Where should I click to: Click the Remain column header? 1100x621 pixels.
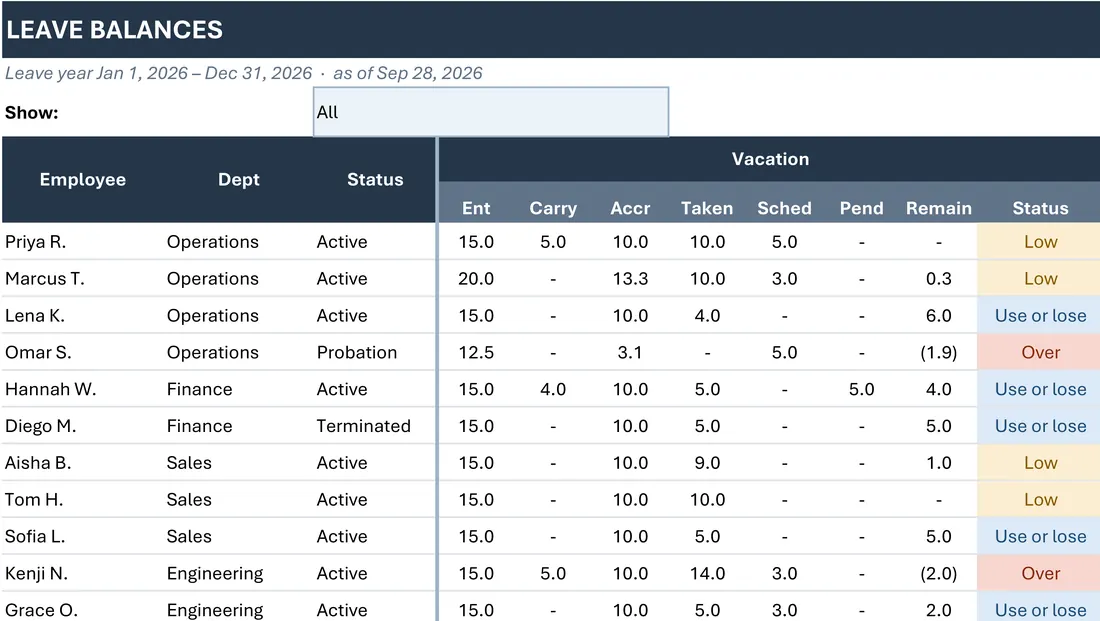[x=939, y=208]
